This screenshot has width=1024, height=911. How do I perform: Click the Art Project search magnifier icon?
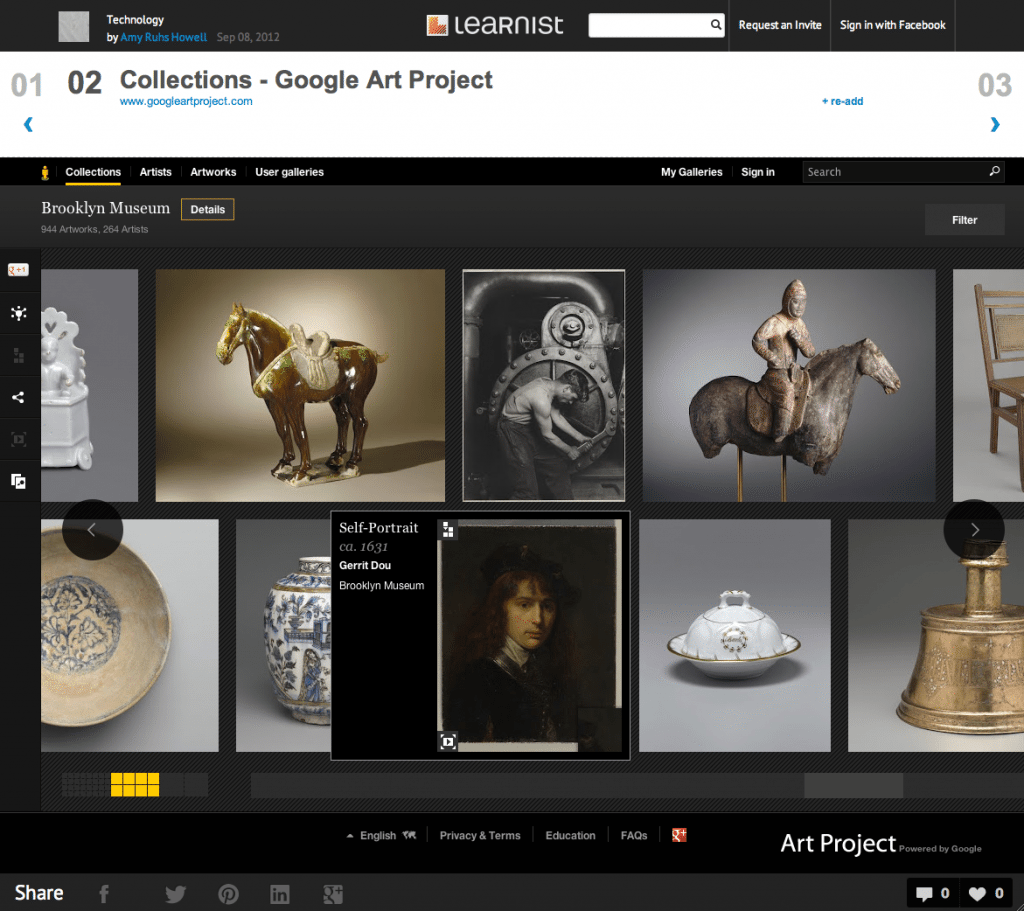click(x=994, y=172)
